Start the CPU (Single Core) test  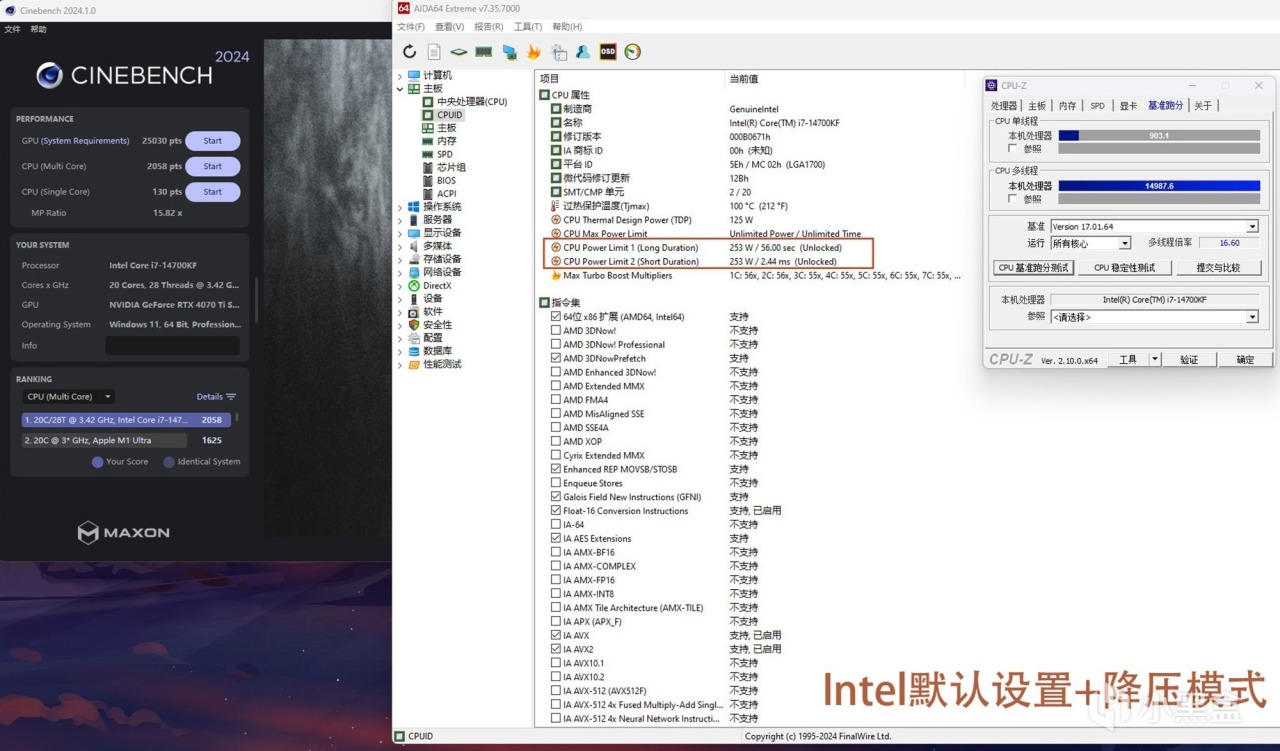click(x=213, y=192)
